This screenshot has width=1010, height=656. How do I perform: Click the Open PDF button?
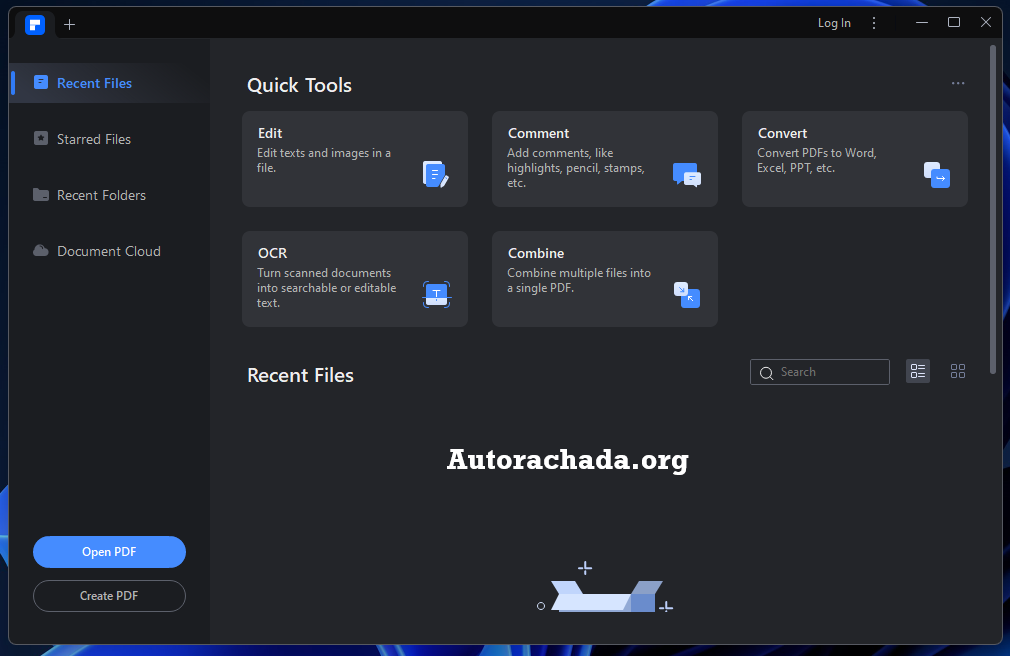(109, 552)
